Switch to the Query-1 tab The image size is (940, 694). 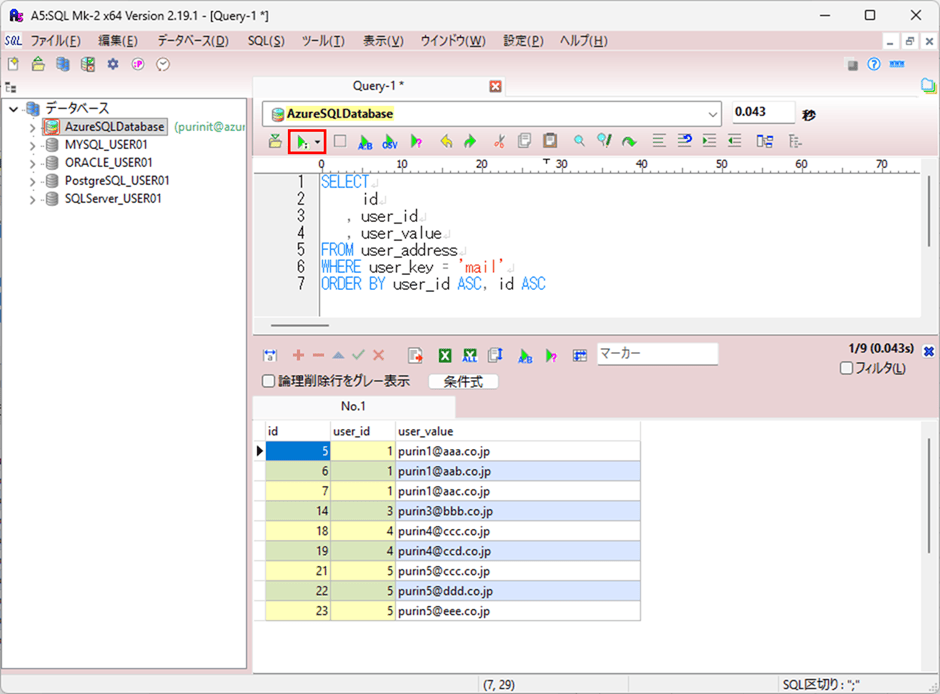[x=378, y=87]
